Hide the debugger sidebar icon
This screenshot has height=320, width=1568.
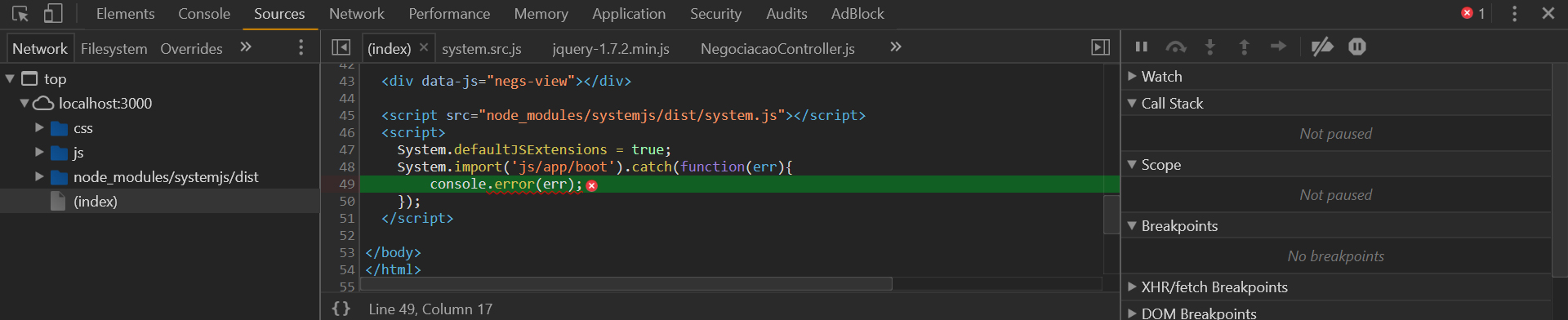pyautogui.click(x=1101, y=47)
